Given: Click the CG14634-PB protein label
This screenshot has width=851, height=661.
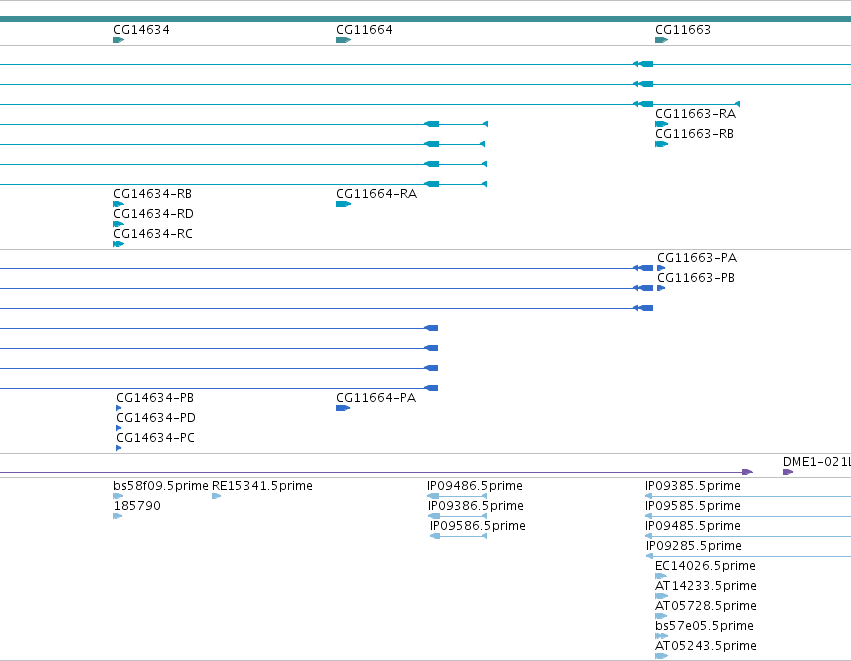Looking at the screenshot, I should point(155,398).
